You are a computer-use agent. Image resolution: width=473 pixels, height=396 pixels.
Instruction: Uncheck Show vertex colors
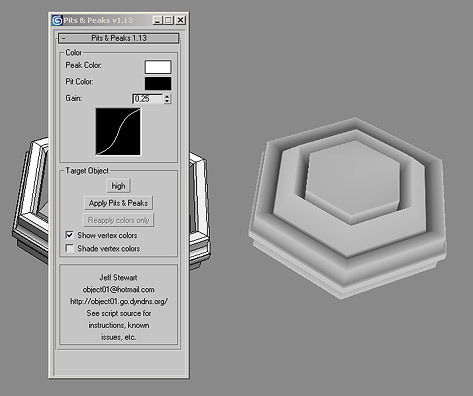(x=70, y=235)
